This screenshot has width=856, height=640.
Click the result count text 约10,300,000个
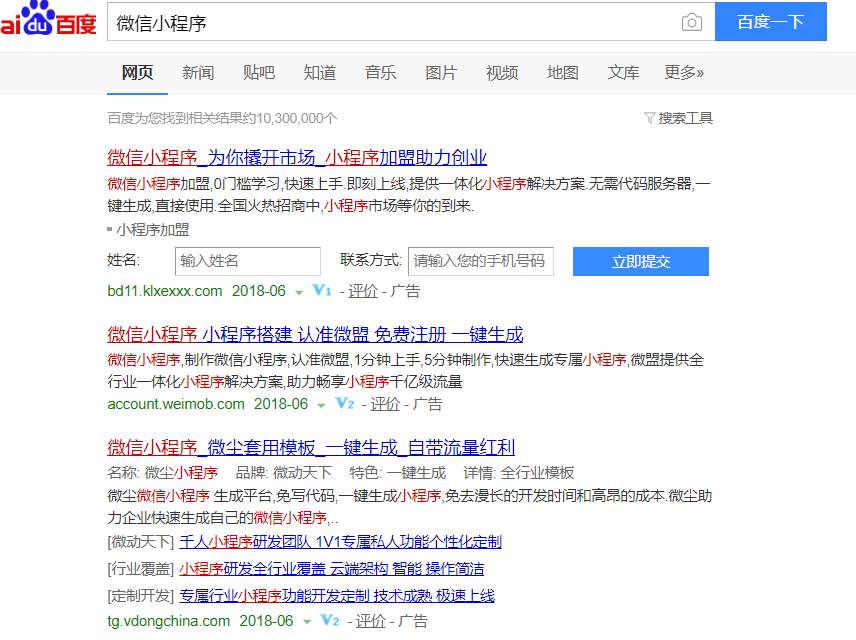(290, 118)
